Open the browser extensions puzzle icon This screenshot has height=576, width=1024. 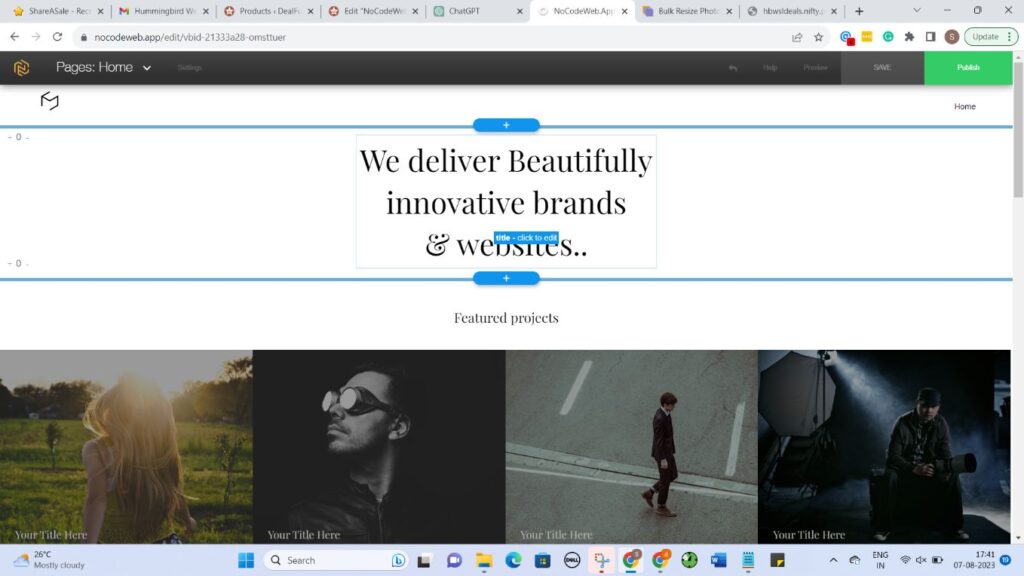(909, 36)
